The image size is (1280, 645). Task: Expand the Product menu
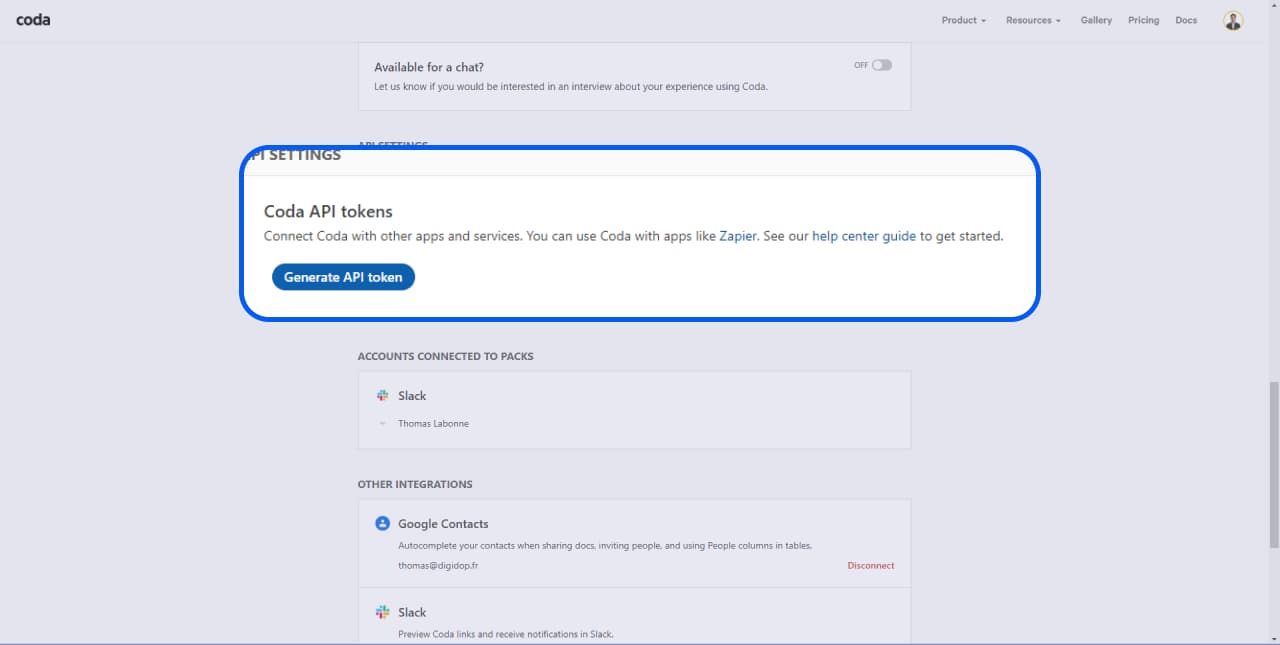coord(964,20)
